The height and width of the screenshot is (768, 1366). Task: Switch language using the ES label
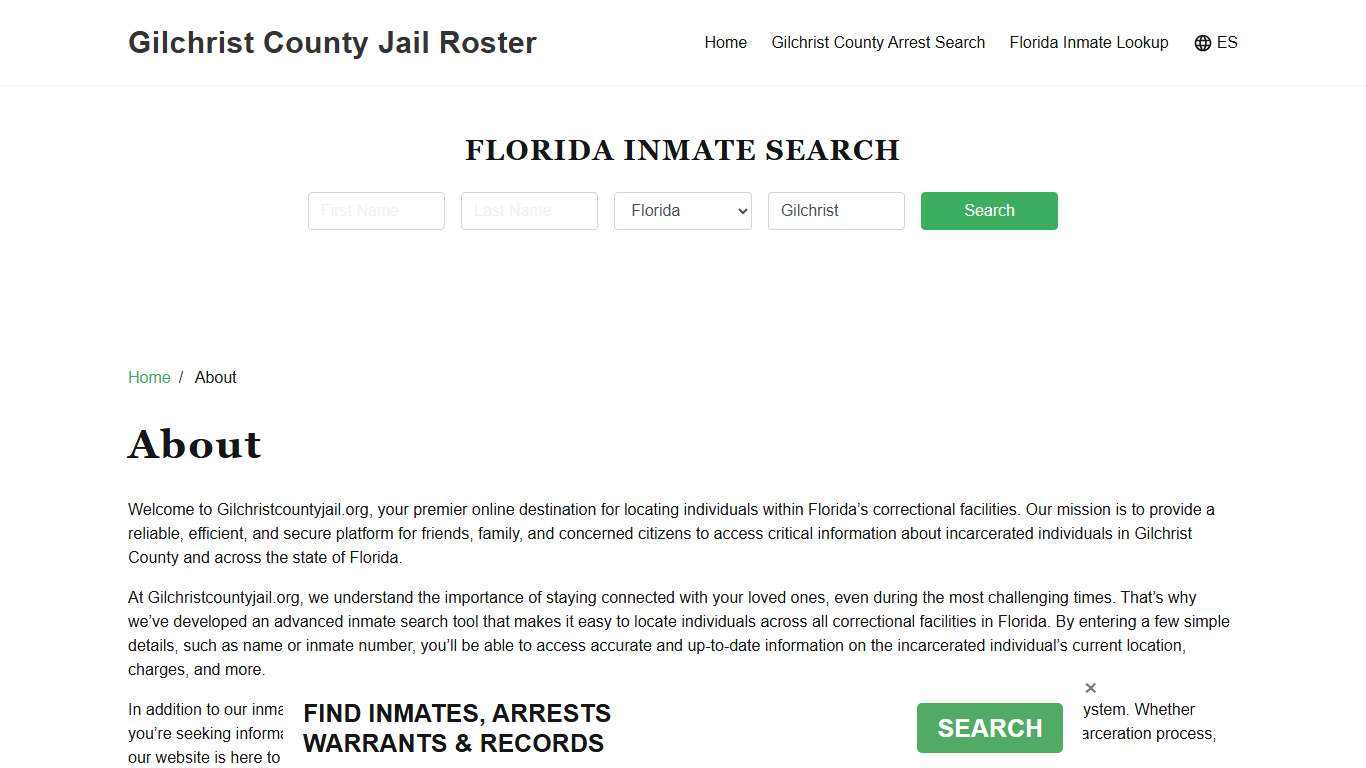[x=1227, y=43]
